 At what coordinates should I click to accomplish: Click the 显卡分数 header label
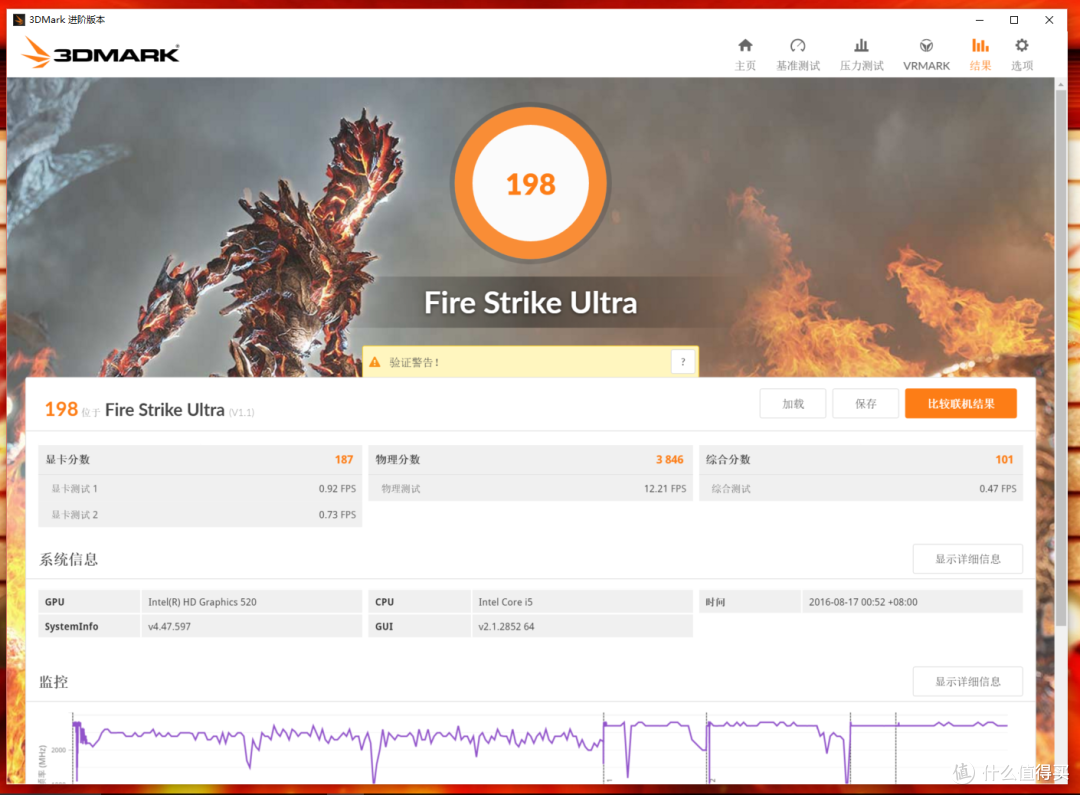pyautogui.click(x=68, y=460)
